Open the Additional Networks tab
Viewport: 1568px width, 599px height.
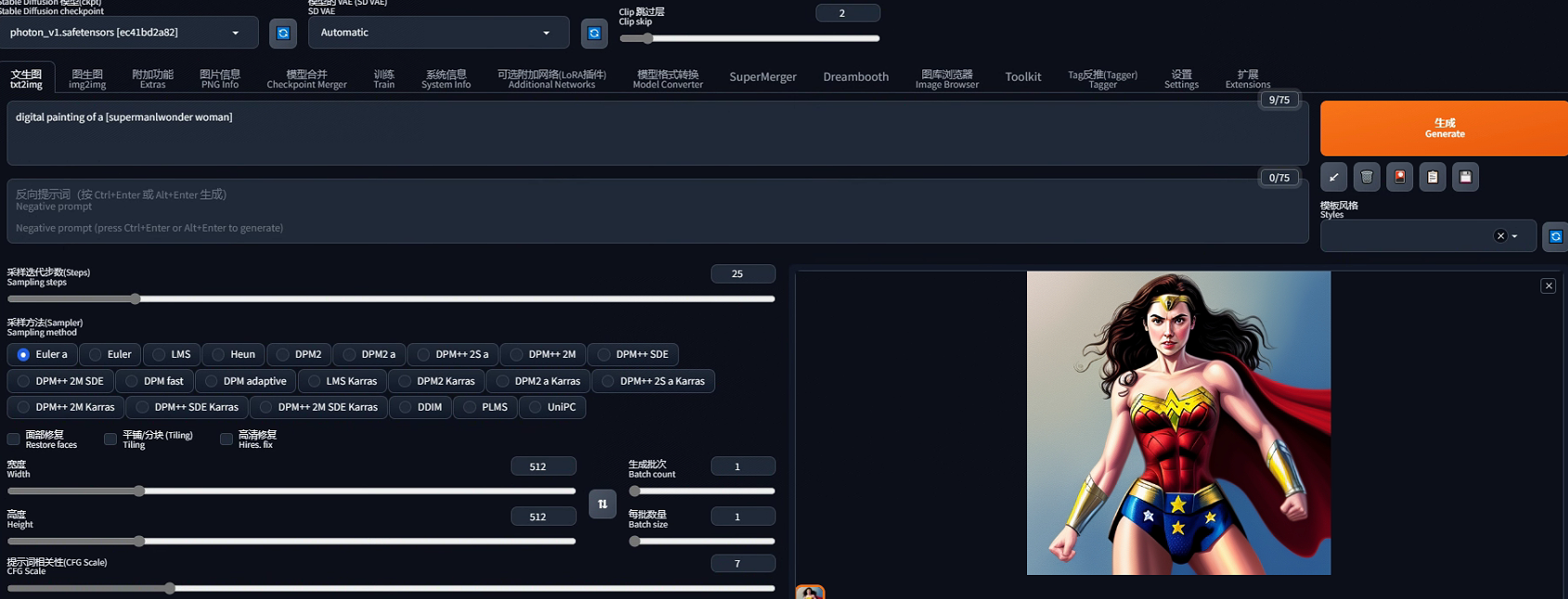coord(551,79)
